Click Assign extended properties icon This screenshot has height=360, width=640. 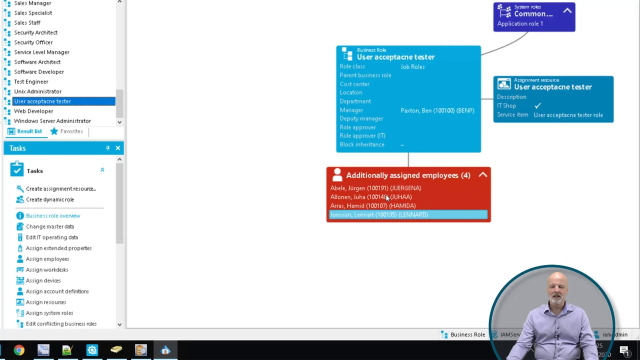(20, 248)
